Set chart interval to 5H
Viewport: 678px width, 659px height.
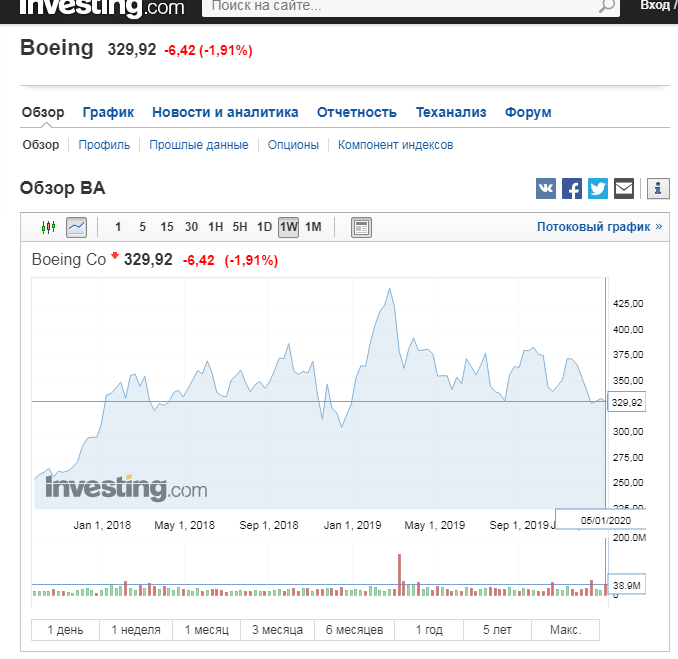pyautogui.click(x=240, y=227)
